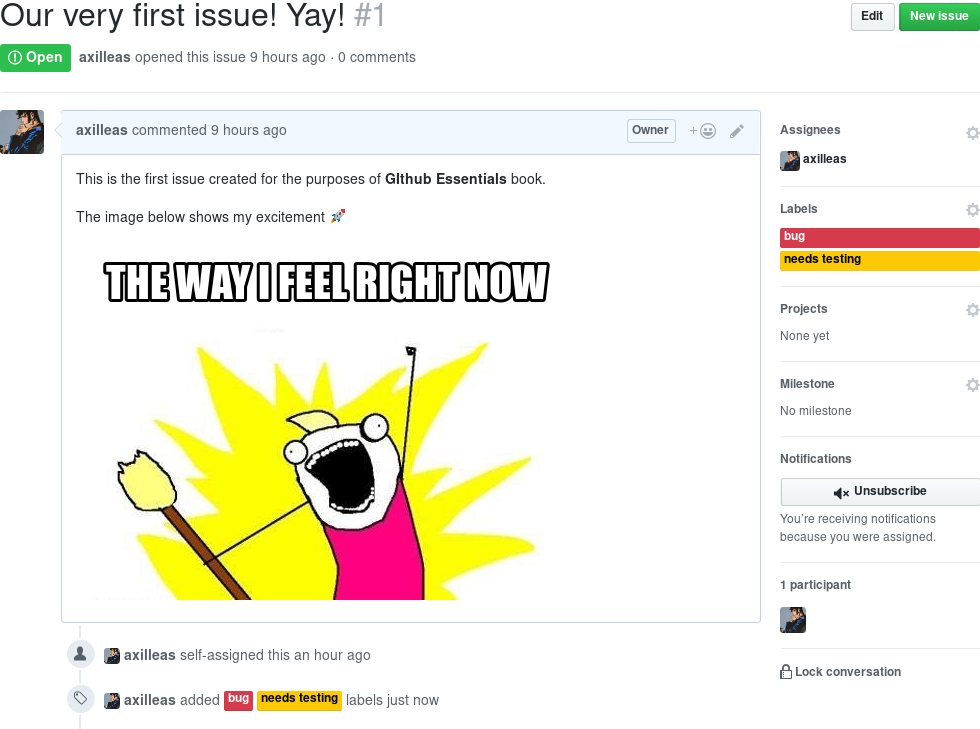Click the tag icon in the timeline
The height and width of the screenshot is (729, 980).
81,698
